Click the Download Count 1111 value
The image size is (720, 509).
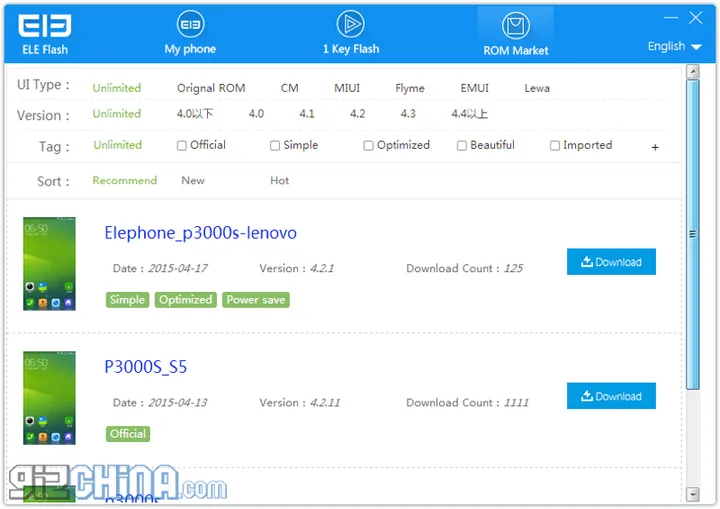click(x=516, y=403)
